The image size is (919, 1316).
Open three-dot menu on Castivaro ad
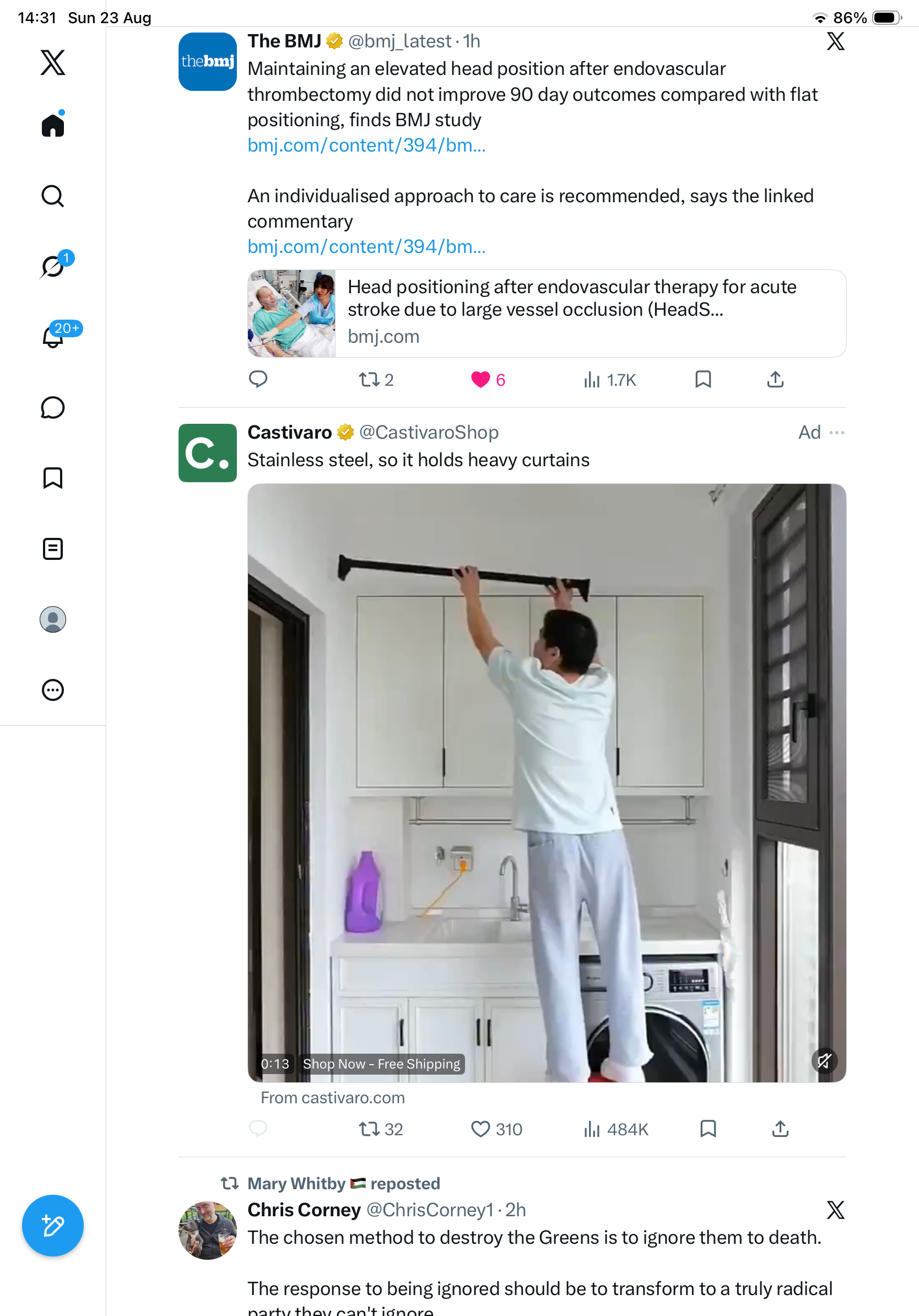pyautogui.click(x=836, y=432)
